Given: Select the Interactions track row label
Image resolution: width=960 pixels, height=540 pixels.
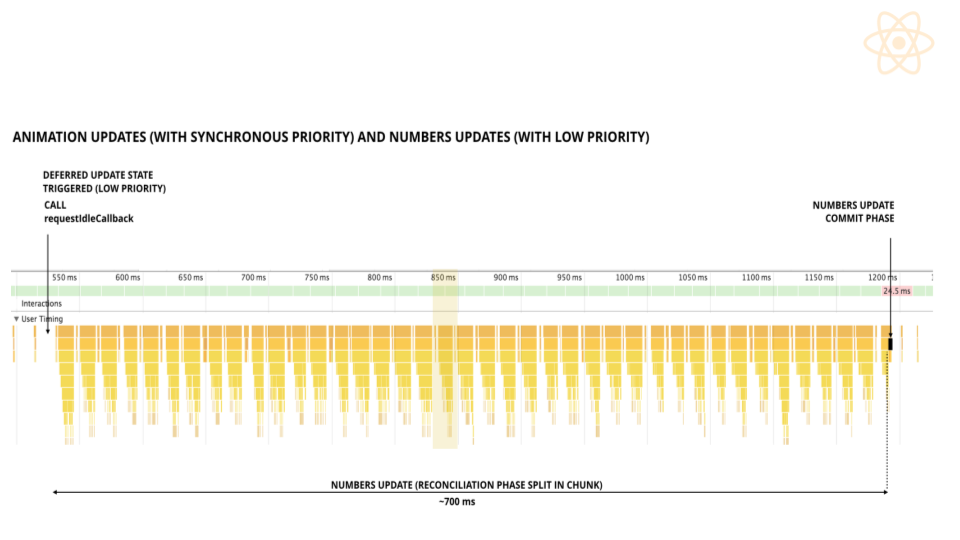Looking at the screenshot, I should (x=41, y=303).
